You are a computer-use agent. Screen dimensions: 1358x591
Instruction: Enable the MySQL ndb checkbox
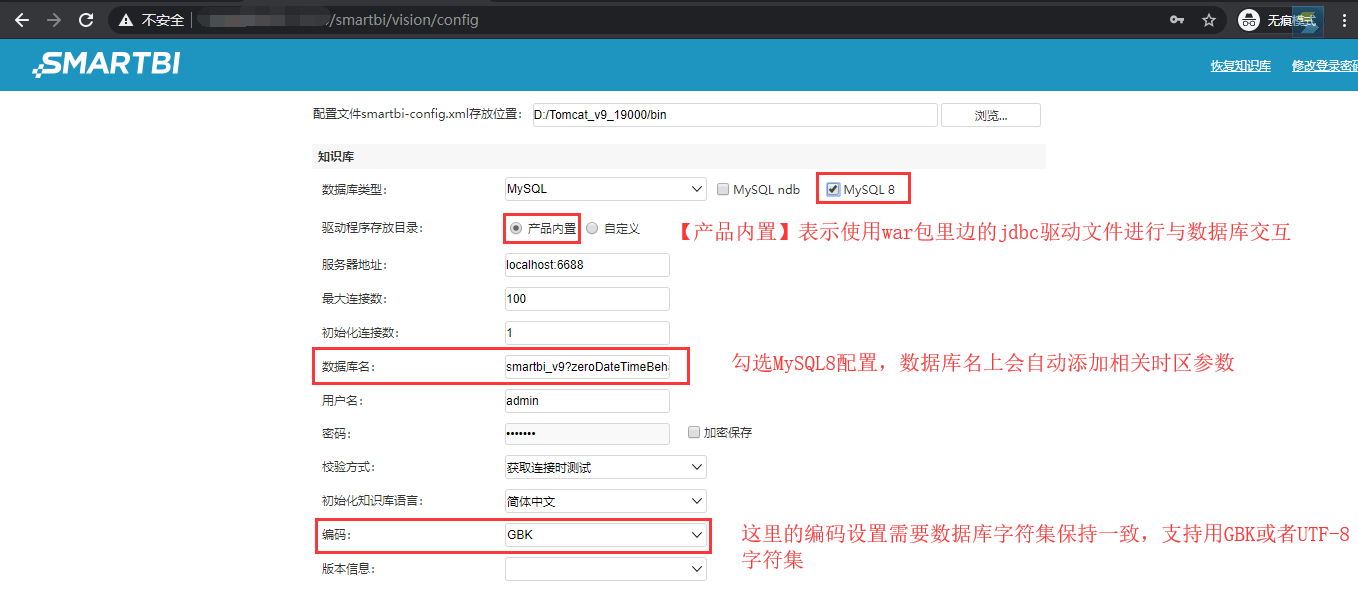pyautogui.click(x=724, y=189)
